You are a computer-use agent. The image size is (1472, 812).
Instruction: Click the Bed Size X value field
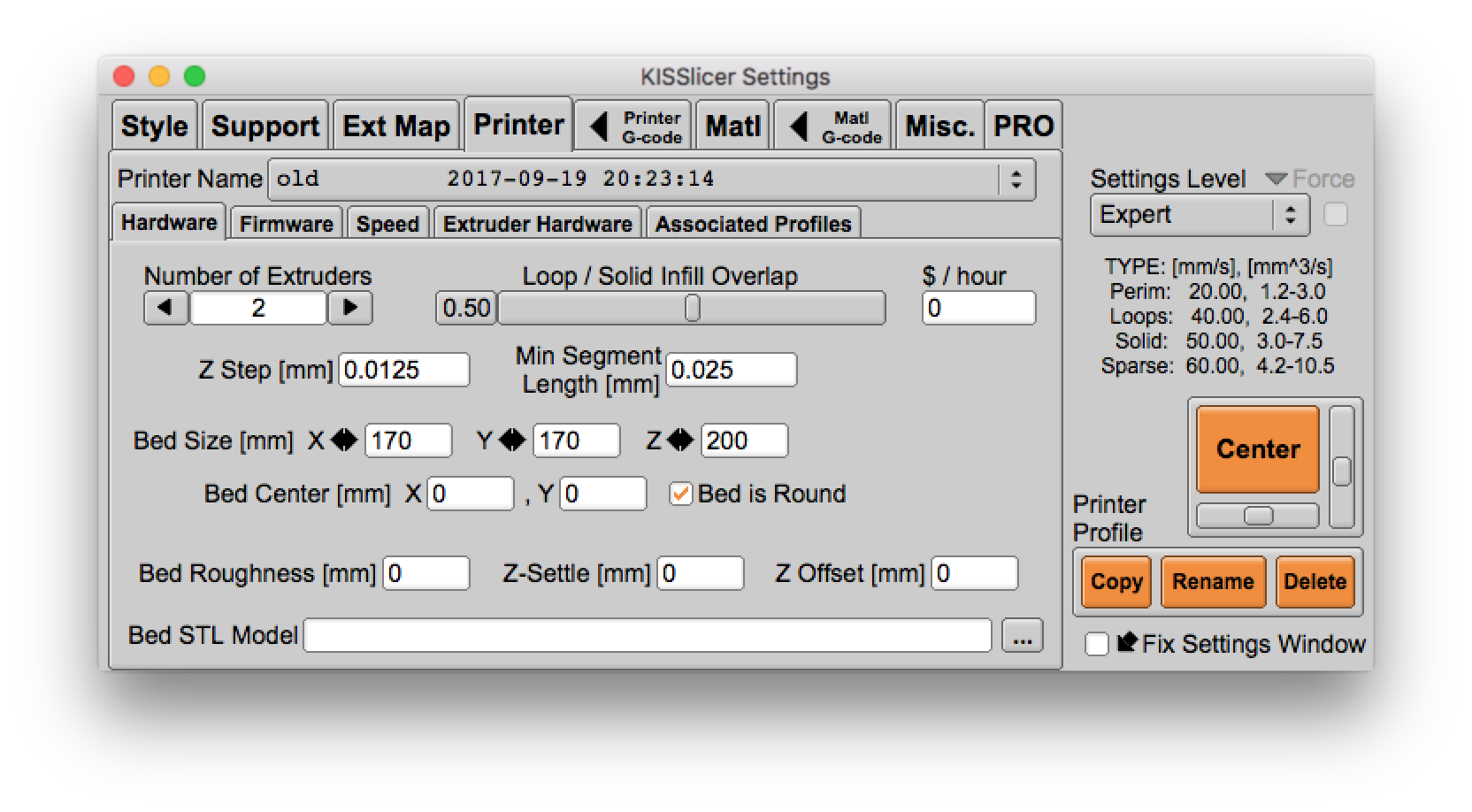(408, 440)
